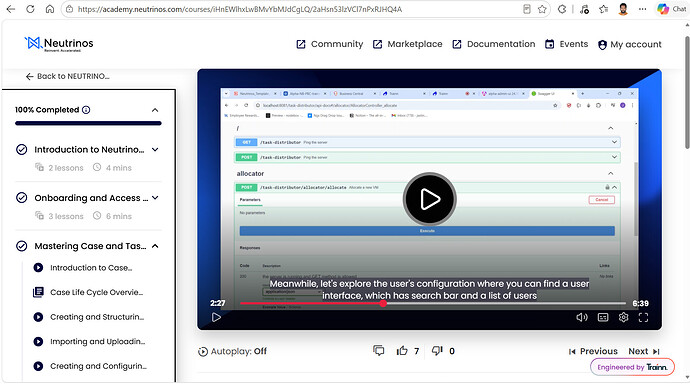Click the browser address bar URL
The image size is (690, 384).
click(x=239, y=9)
